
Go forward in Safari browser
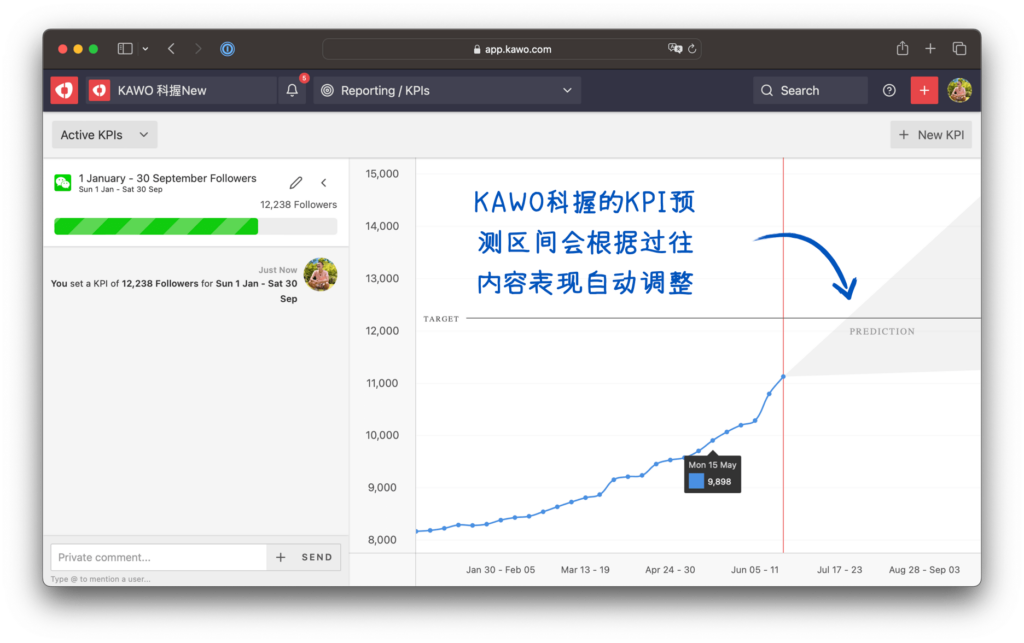tap(198, 49)
